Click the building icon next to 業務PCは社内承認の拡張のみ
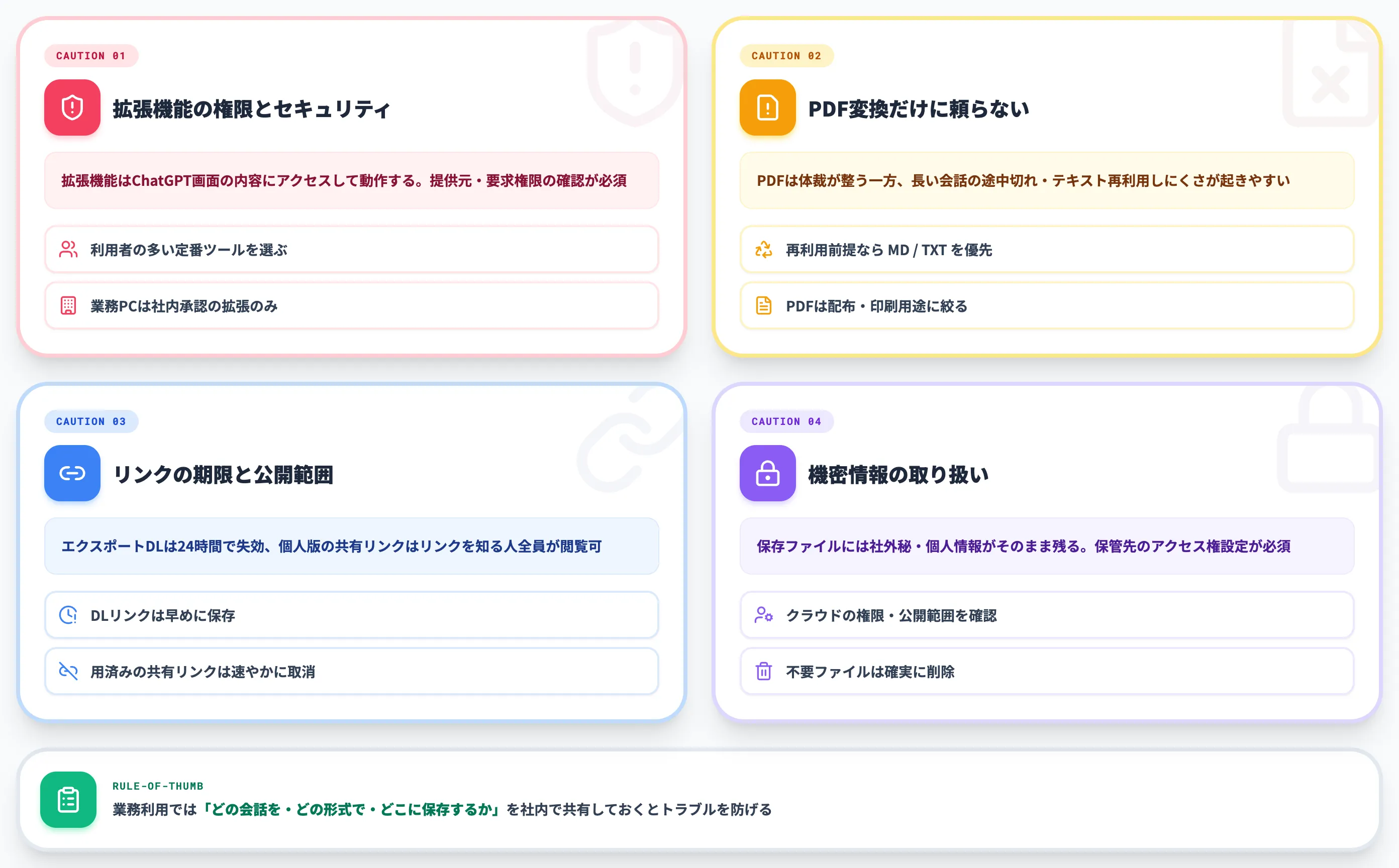 point(68,305)
